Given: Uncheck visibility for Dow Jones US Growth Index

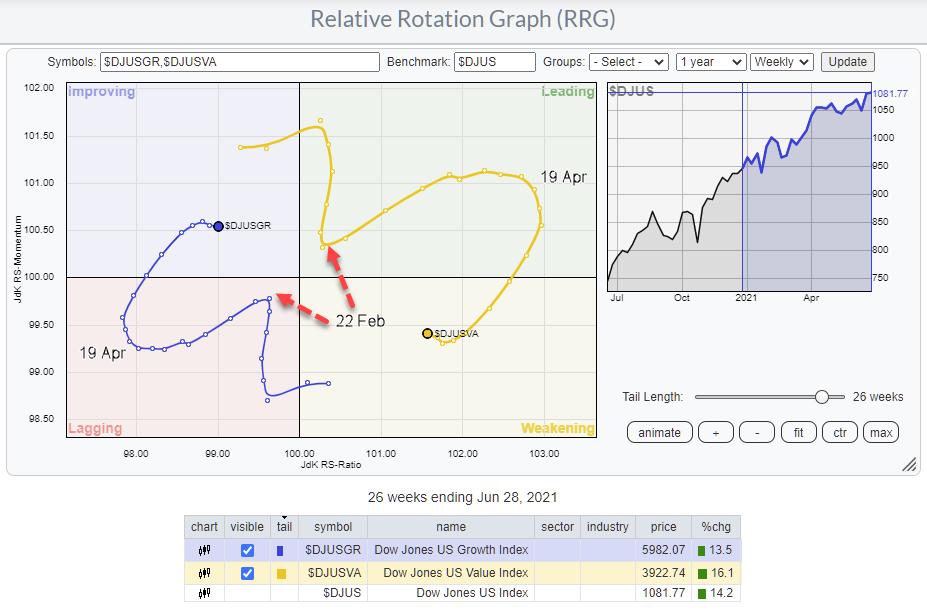Looking at the screenshot, I should click(x=247, y=550).
